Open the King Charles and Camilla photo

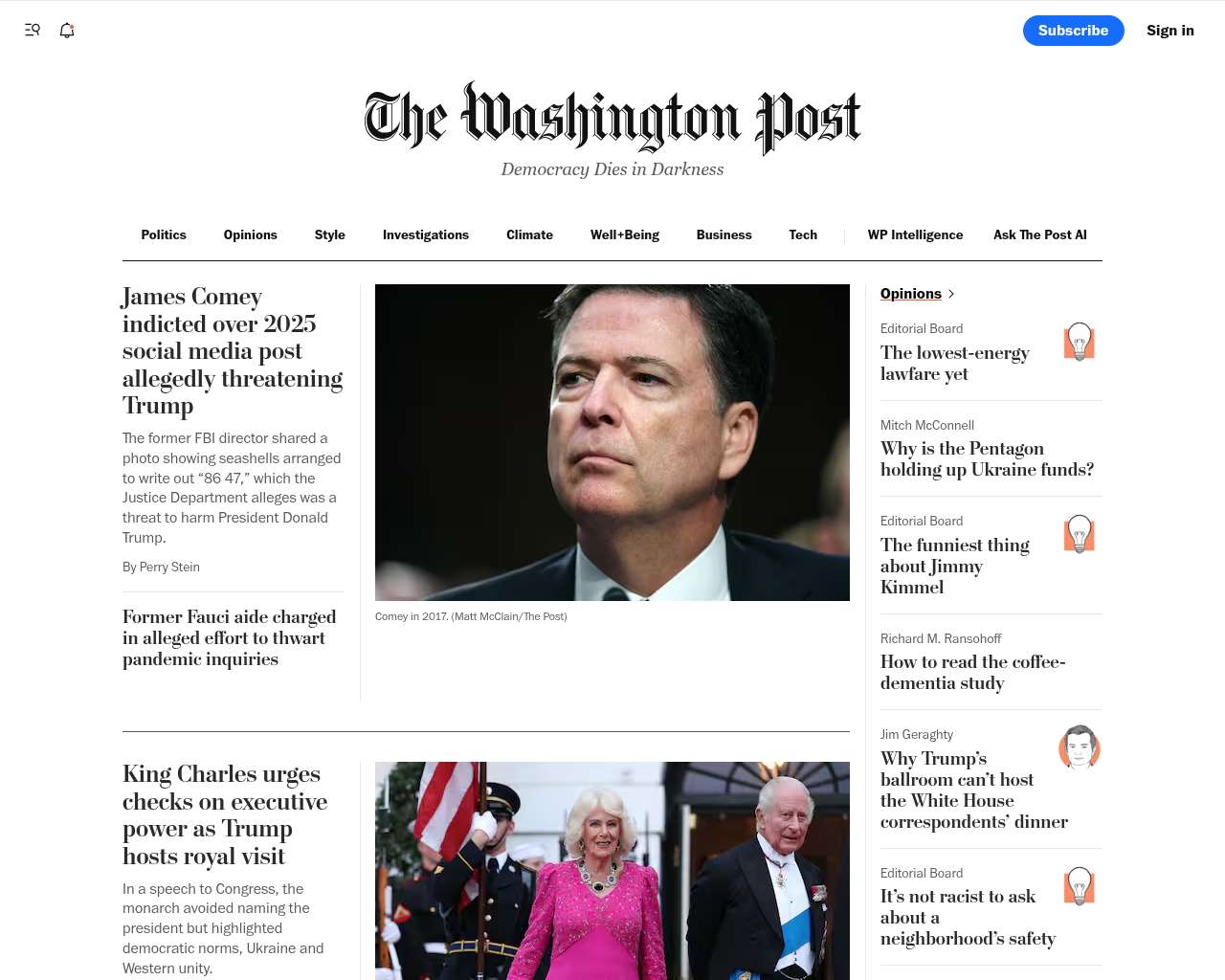coord(612,871)
